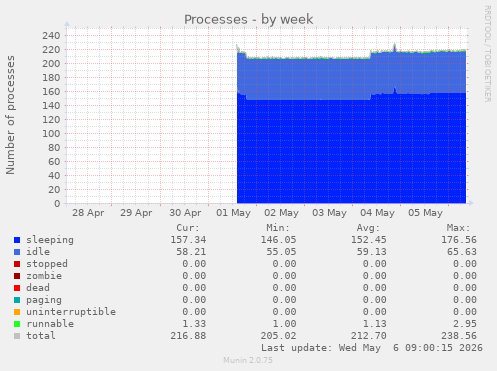The width and height of the screenshot is (497, 371).
Task: Click sleeping current value 157.34
Action: pyautogui.click(x=188, y=240)
